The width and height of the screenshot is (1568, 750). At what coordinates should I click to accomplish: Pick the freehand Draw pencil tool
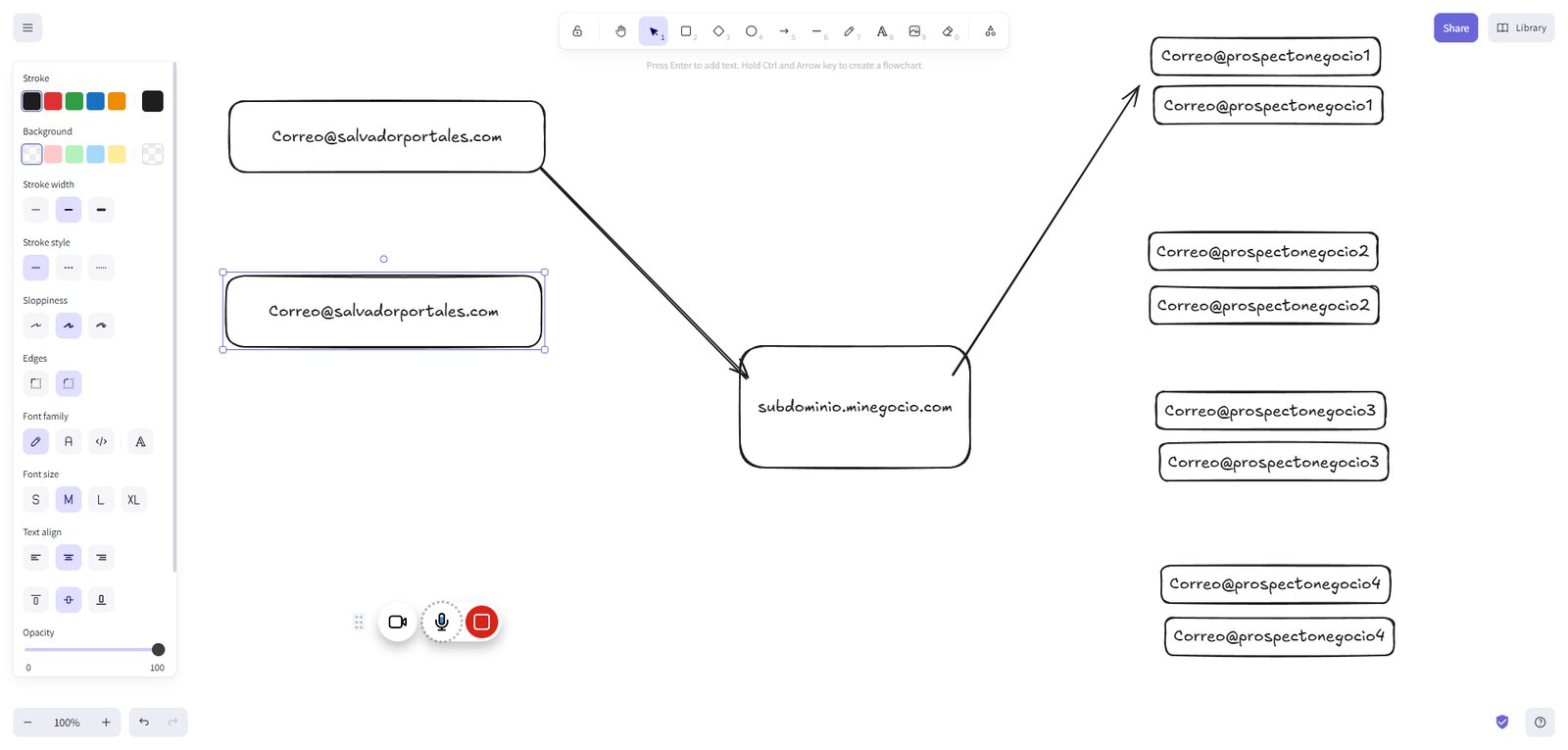point(849,31)
